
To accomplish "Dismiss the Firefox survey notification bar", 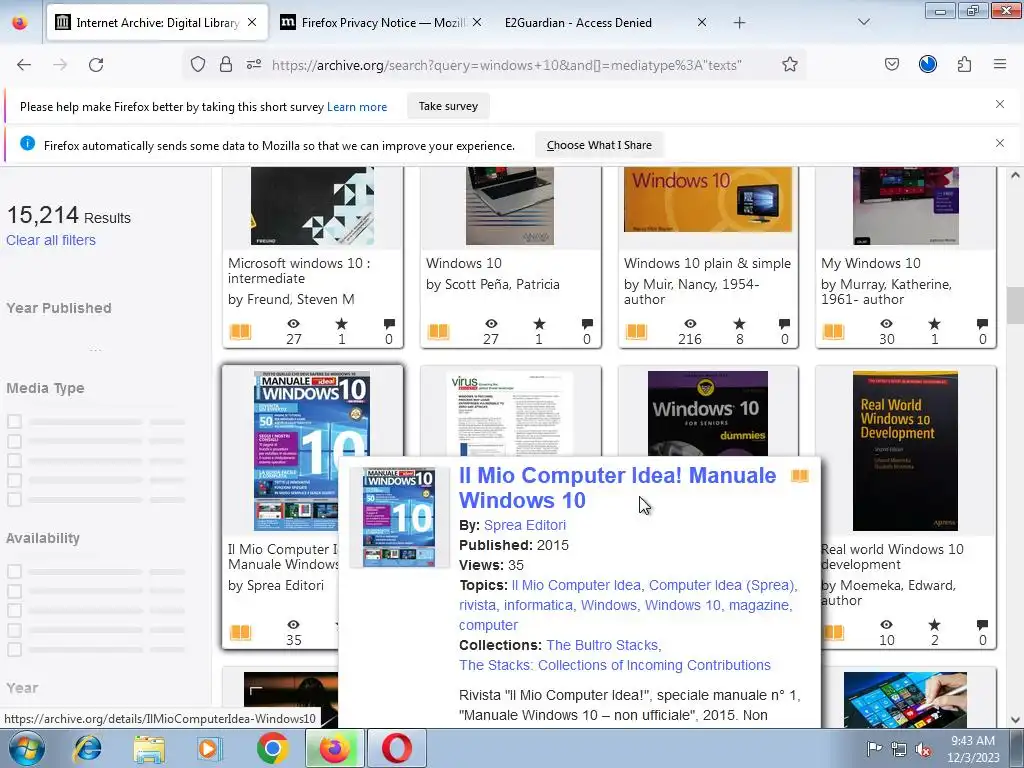I will [x=1000, y=104].
